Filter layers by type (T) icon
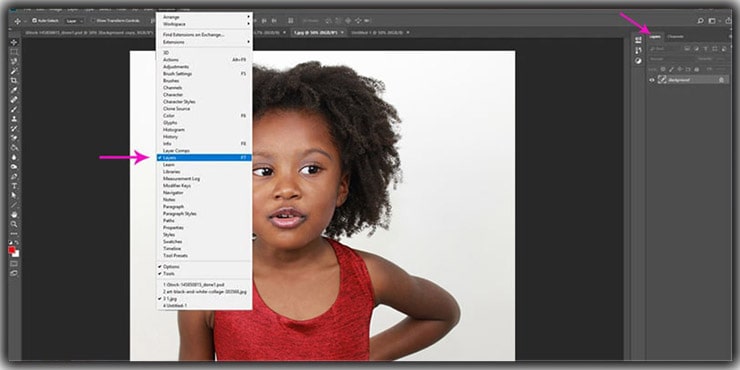This screenshot has width=740, height=370. (705, 48)
